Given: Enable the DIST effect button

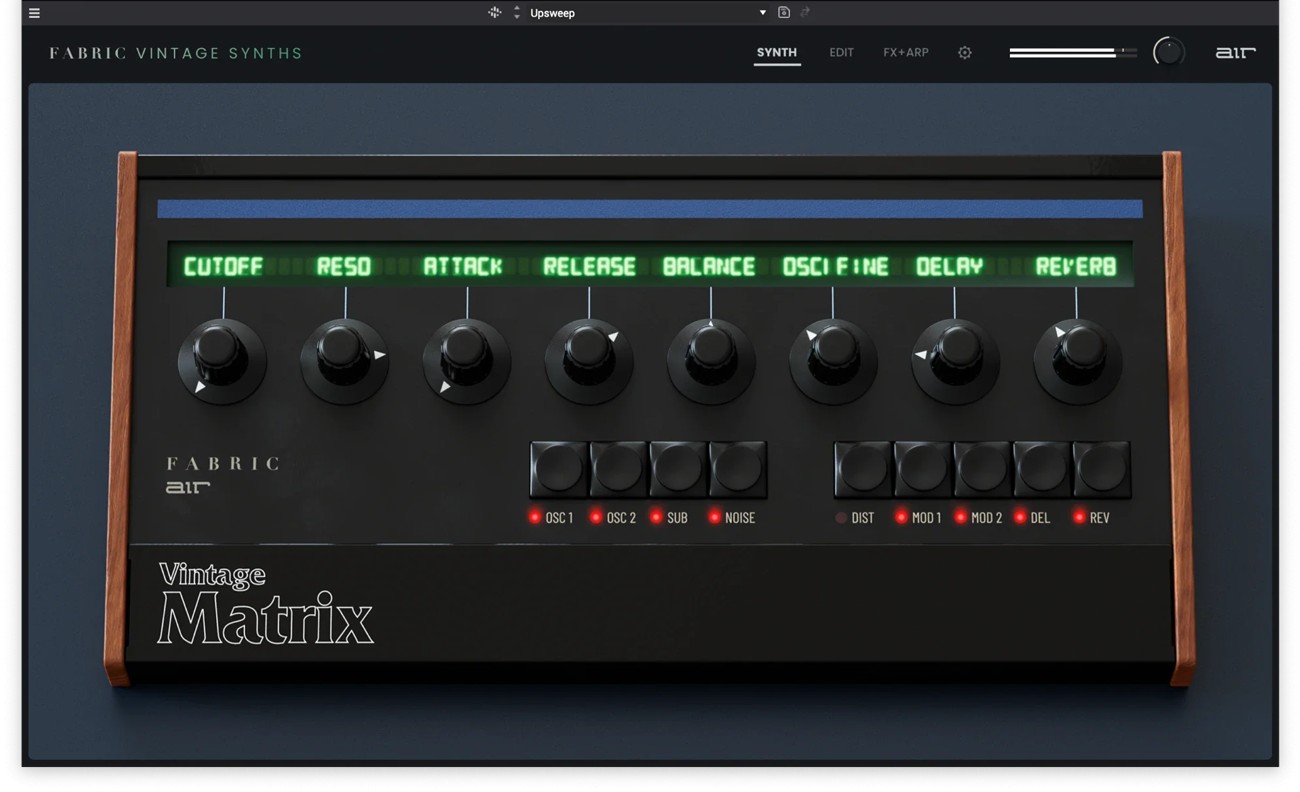Looking at the screenshot, I should 863,469.
